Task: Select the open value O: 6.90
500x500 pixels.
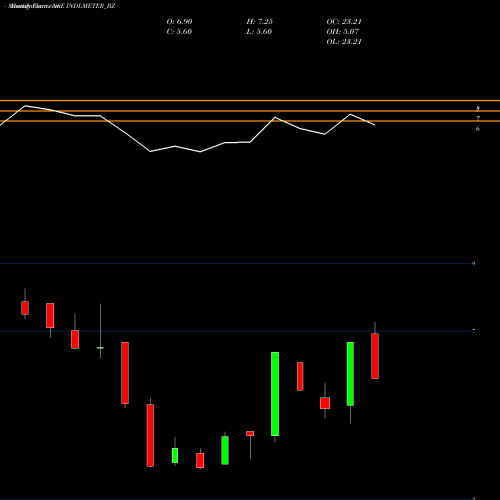Action: point(179,22)
